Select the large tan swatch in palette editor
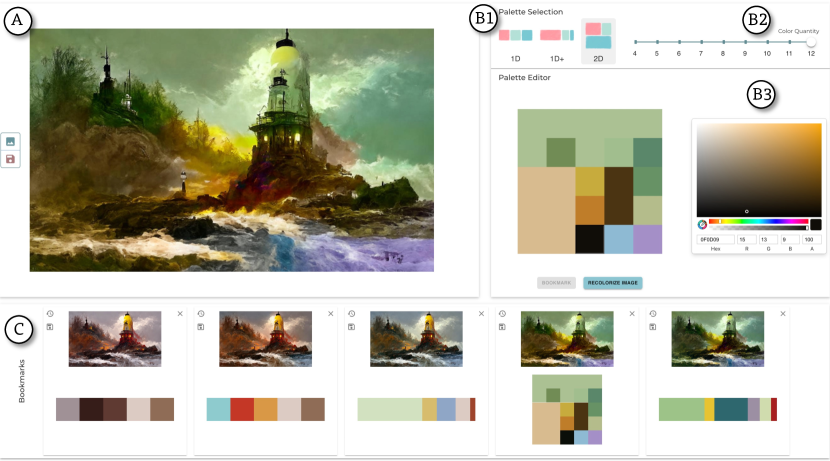This screenshot has height=461, width=830. tap(546, 211)
